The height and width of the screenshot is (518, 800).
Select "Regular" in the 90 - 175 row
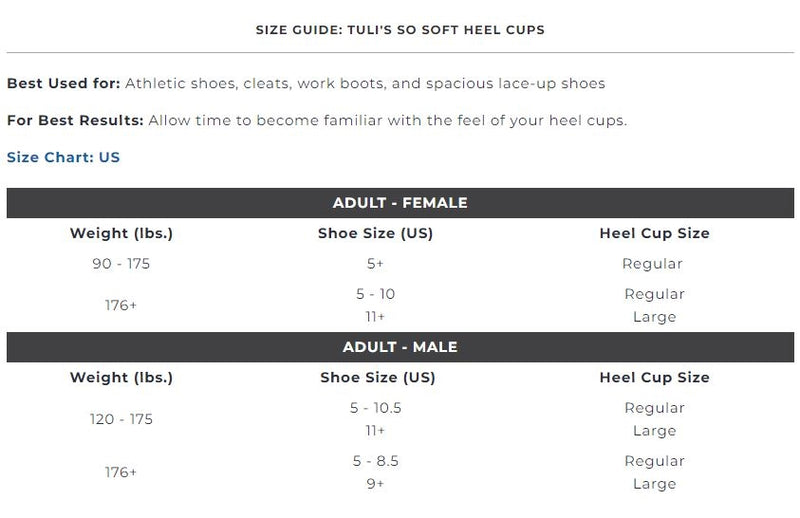[x=653, y=264]
